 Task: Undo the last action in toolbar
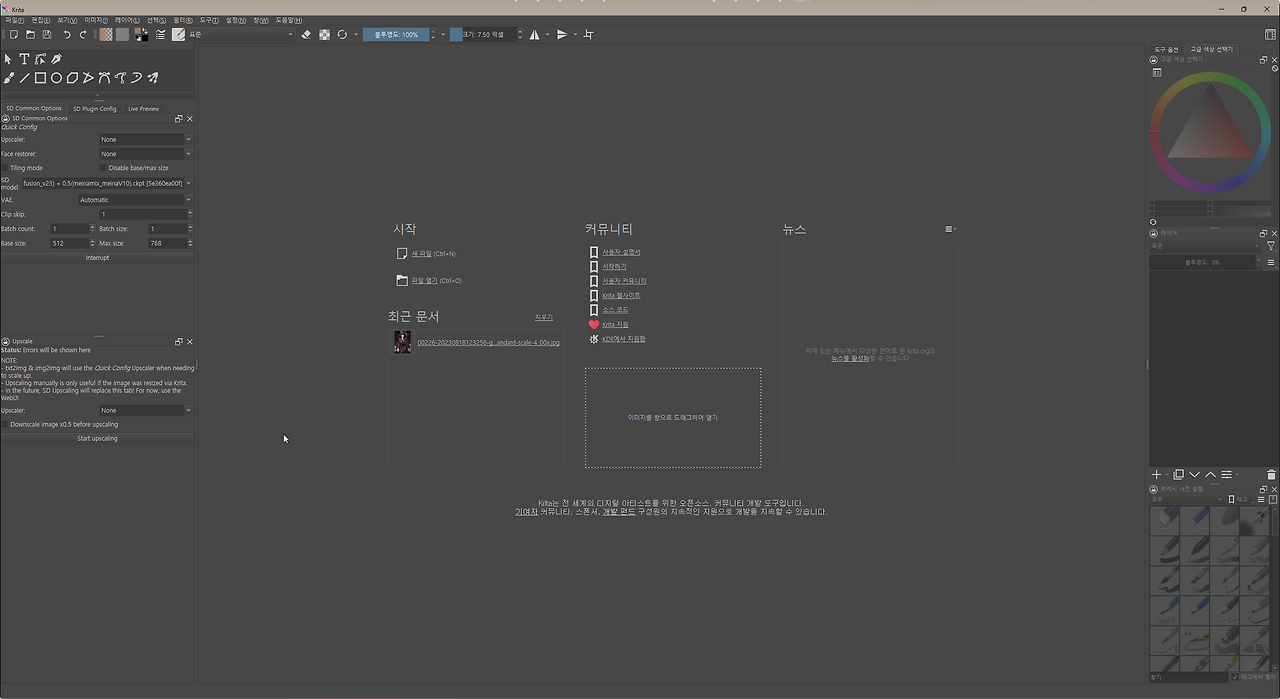pyautogui.click(x=67, y=34)
